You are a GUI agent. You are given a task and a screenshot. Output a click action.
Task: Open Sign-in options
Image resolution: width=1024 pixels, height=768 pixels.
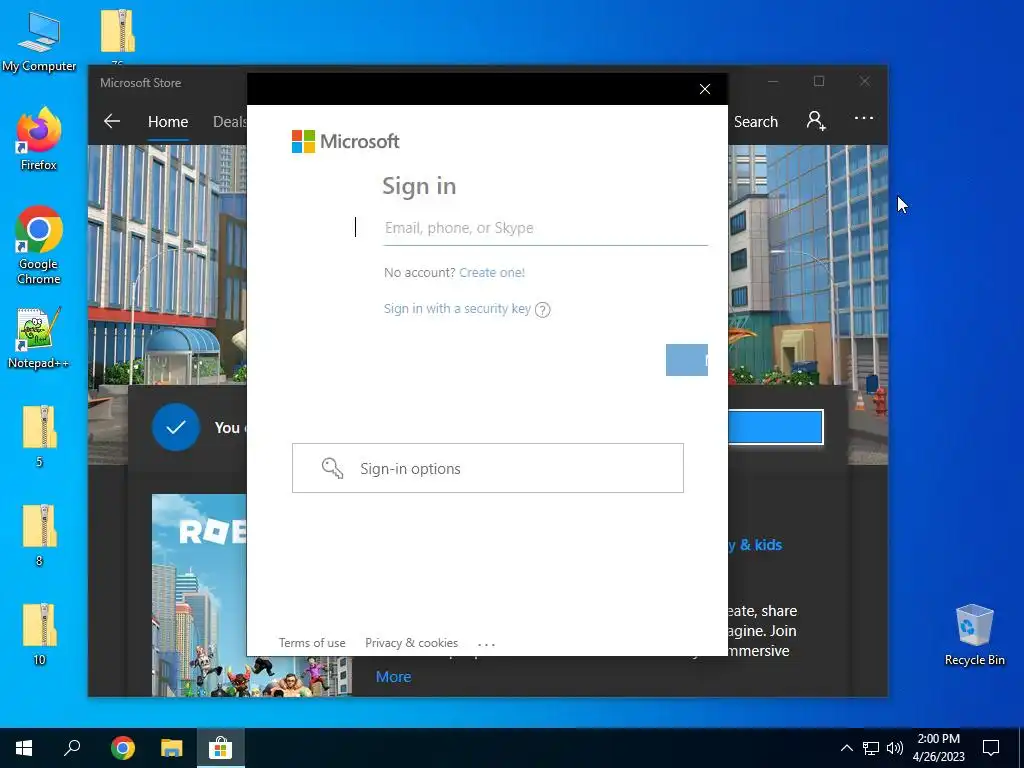point(488,468)
